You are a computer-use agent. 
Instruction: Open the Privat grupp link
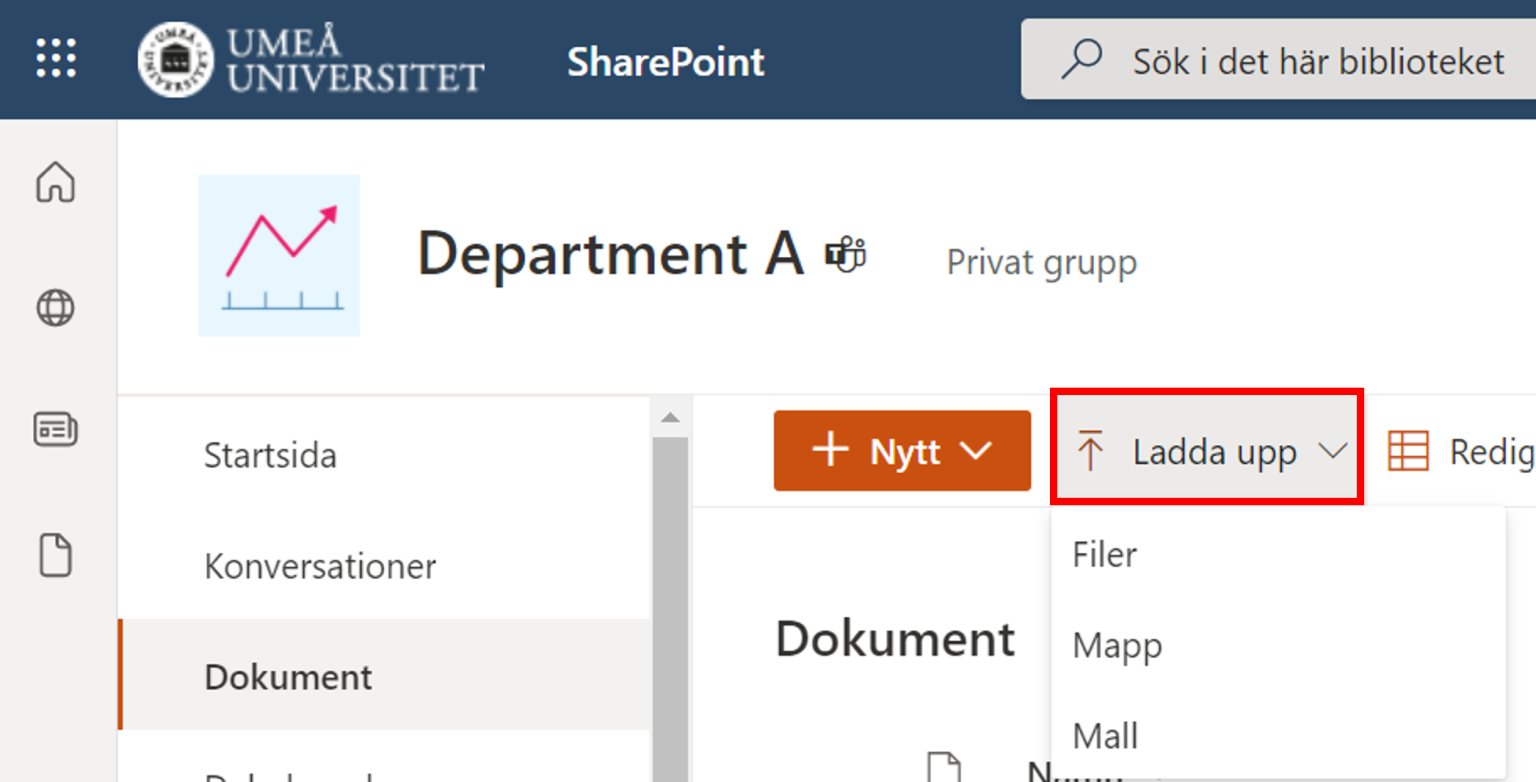(1041, 262)
